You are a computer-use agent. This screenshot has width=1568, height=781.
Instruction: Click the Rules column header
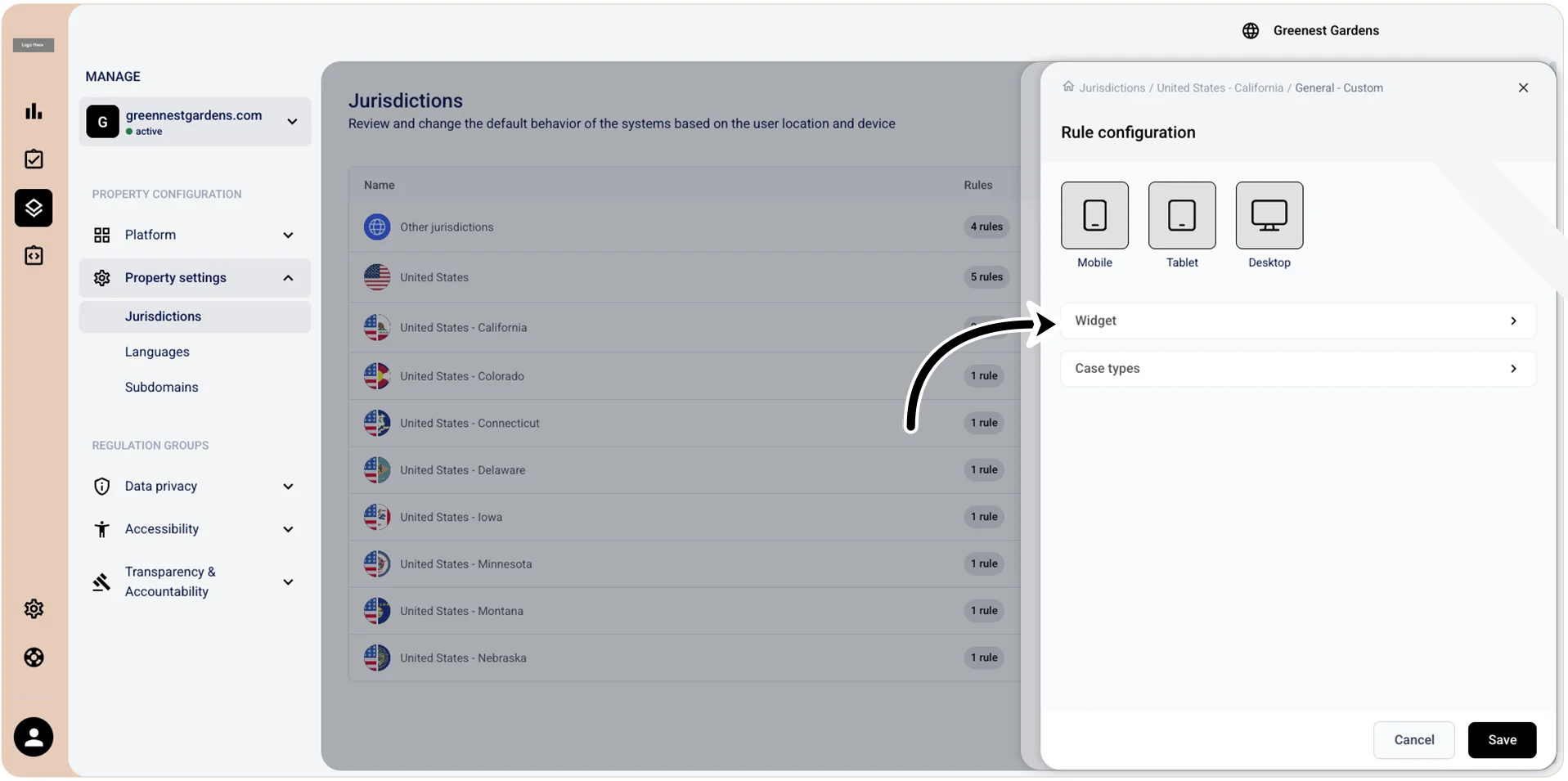coord(977,185)
